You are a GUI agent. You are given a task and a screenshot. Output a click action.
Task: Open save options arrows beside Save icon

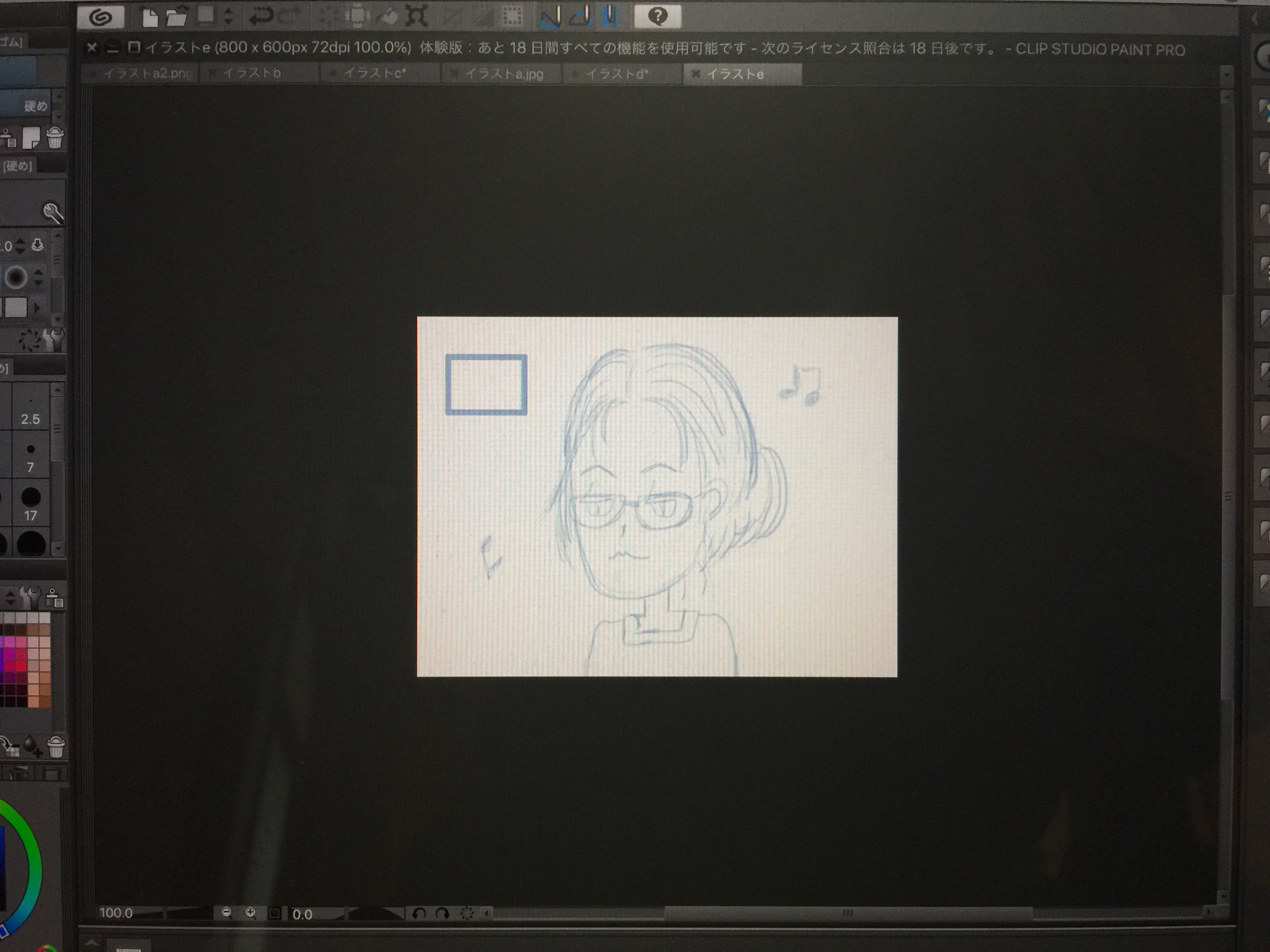(228, 16)
